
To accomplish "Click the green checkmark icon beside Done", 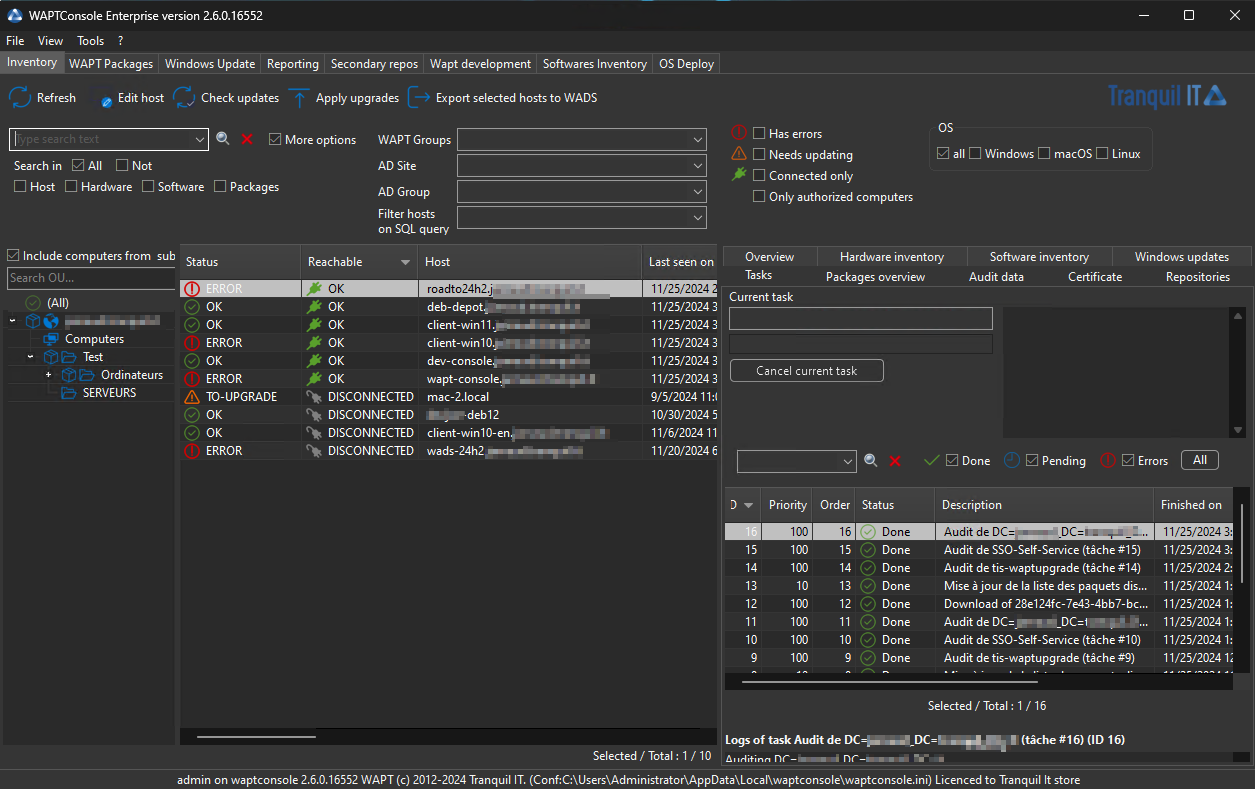I will pos(932,460).
